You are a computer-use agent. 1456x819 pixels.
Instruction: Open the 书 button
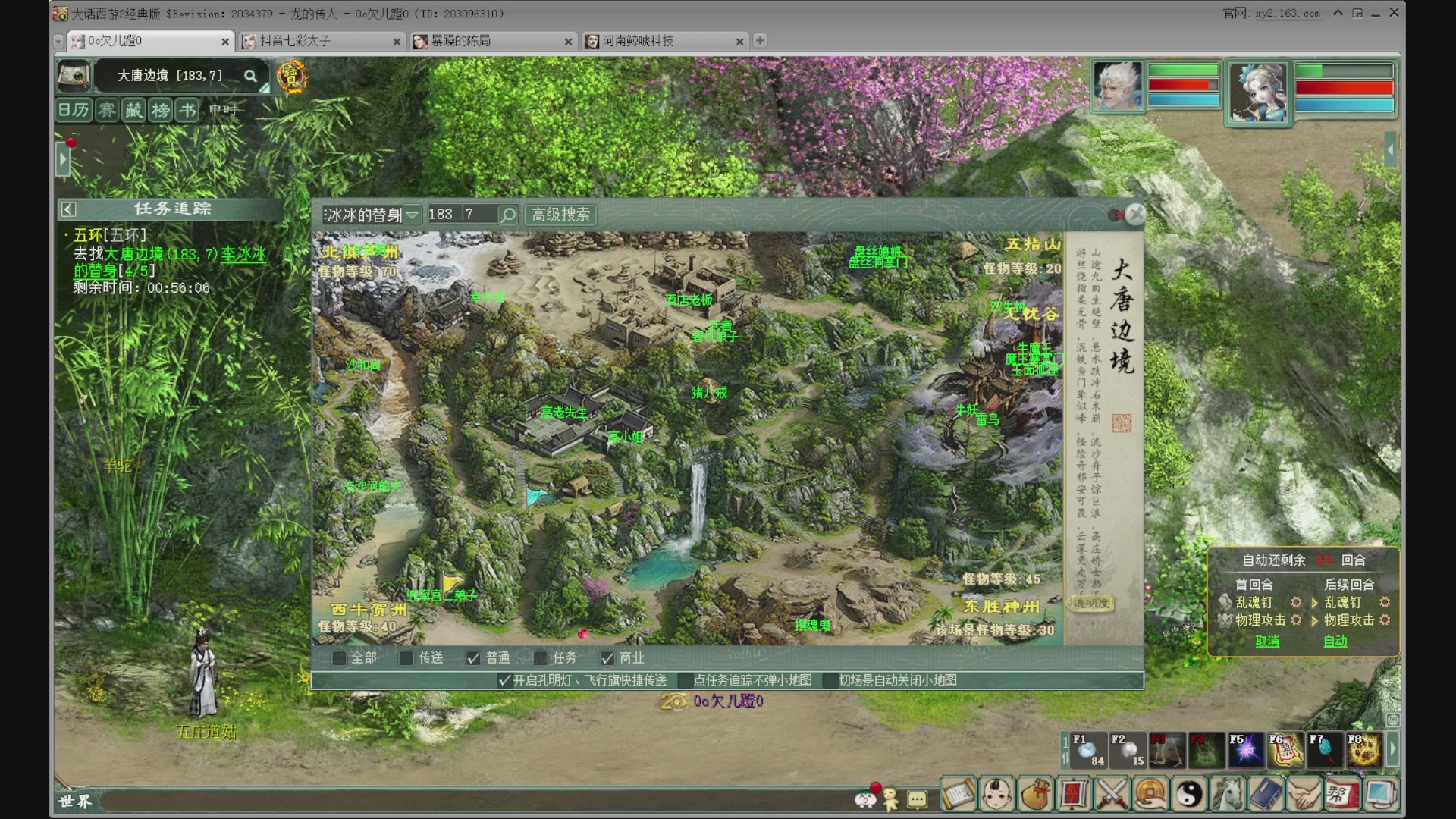tap(187, 110)
